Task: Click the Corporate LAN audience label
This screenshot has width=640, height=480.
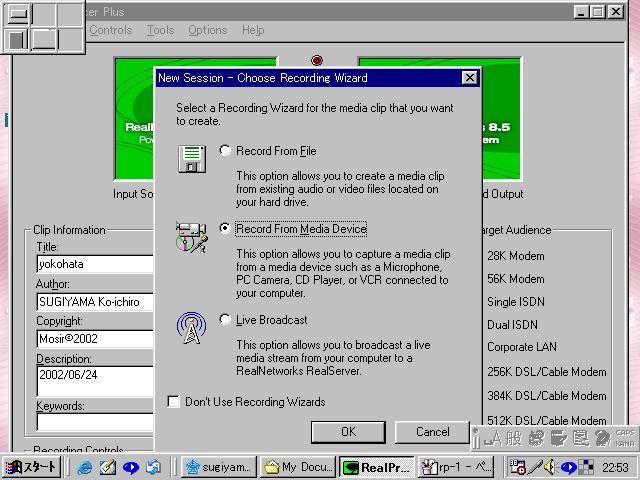Action: click(522, 347)
